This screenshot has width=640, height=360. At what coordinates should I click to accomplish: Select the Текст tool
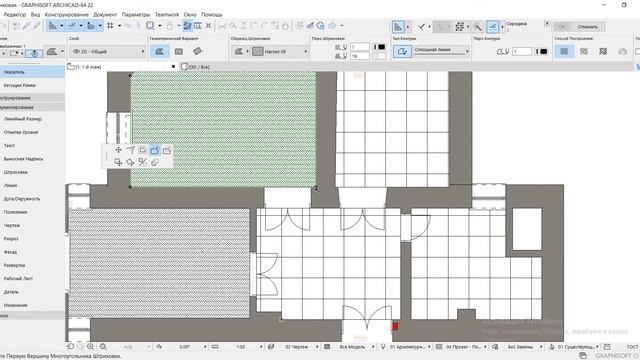click(32, 145)
